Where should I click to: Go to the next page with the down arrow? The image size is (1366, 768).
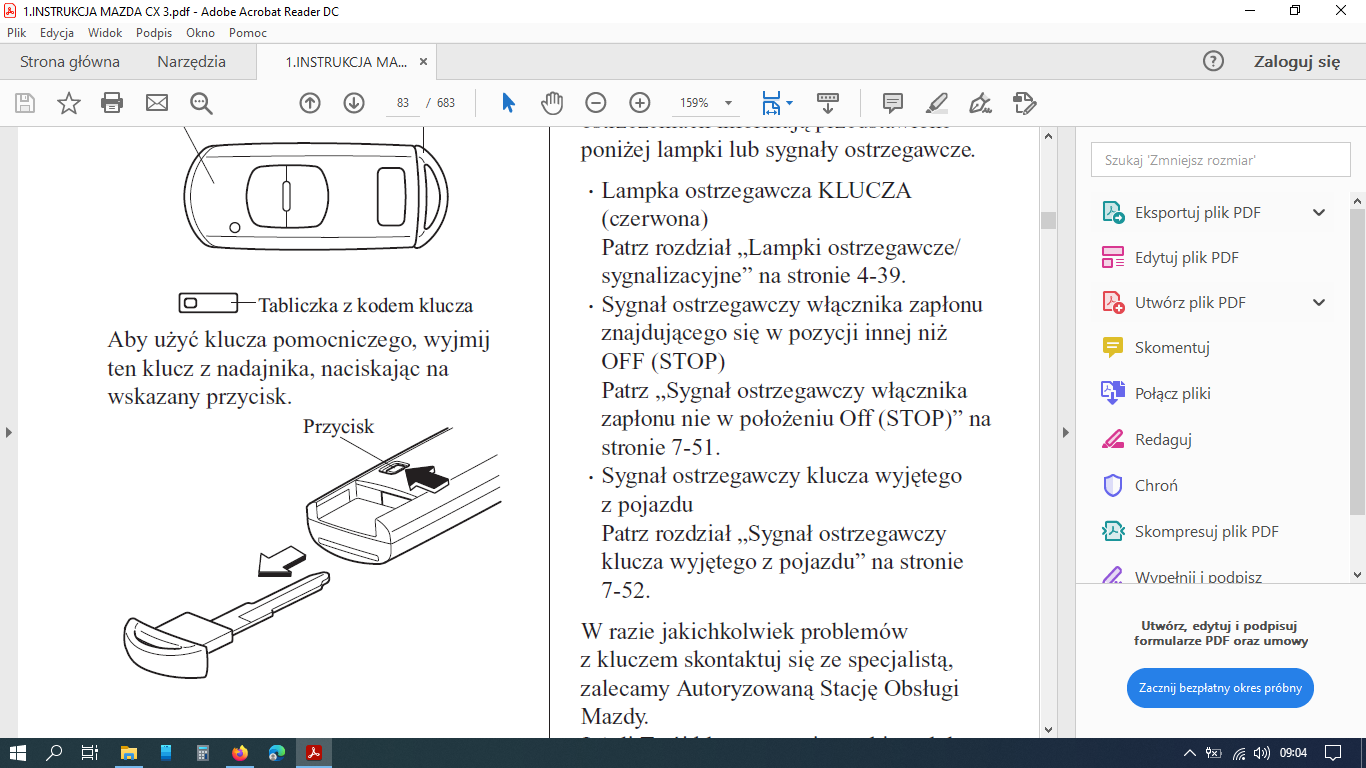coord(354,103)
